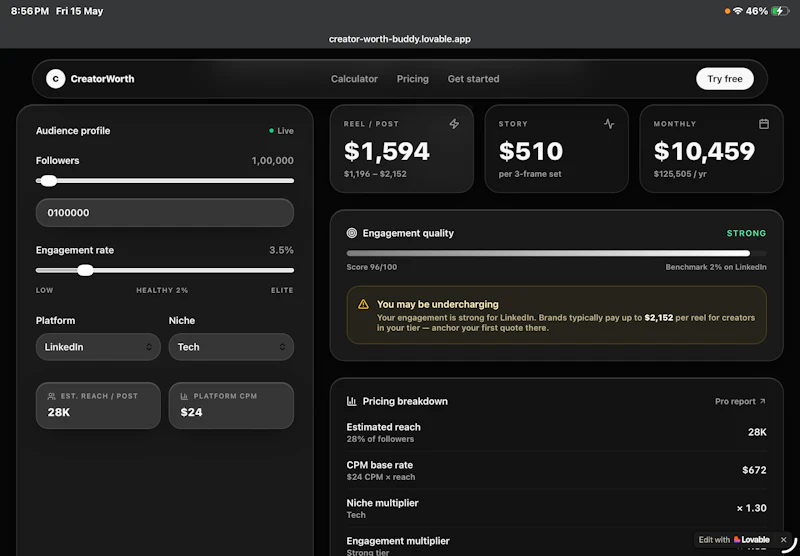This screenshot has height=556, width=800.
Task: Open the Pricing nav item
Action: tap(413, 79)
